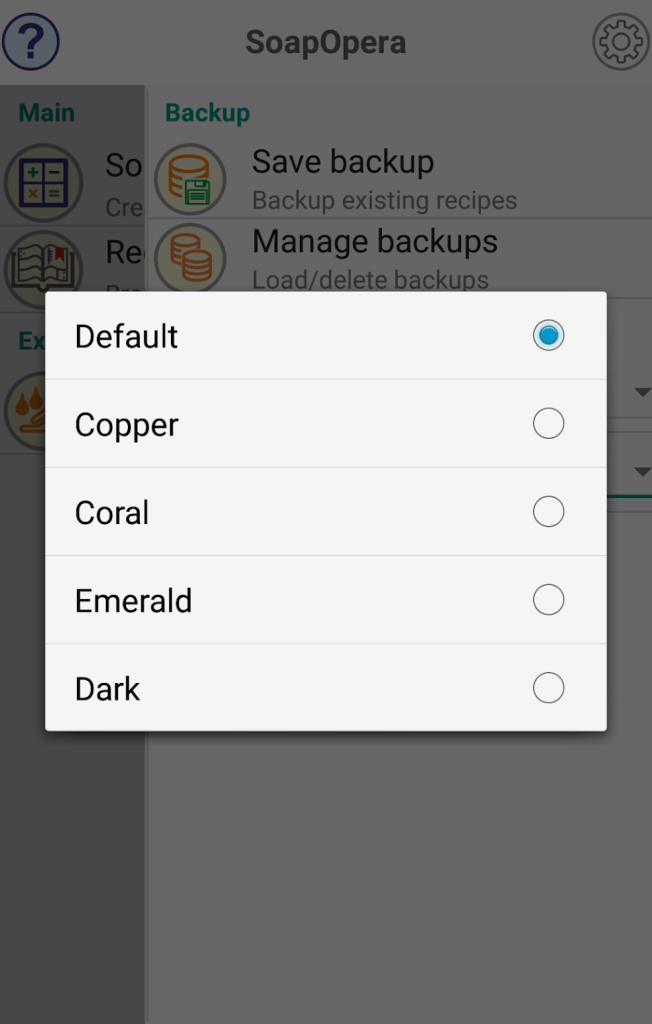Viewport: 652px width, 1024px height.
Task: Open the settings gear icon
Action: click(621, 42)
